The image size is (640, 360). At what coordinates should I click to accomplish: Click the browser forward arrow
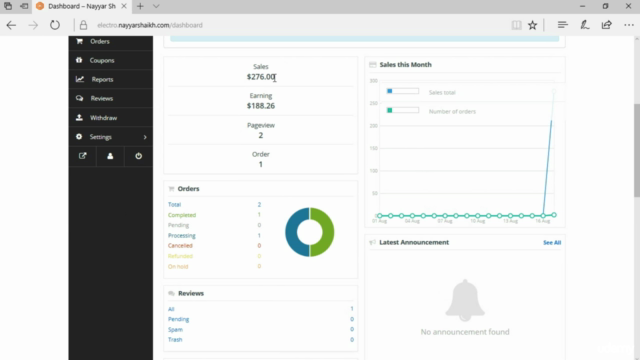click(x=33, y=25)
